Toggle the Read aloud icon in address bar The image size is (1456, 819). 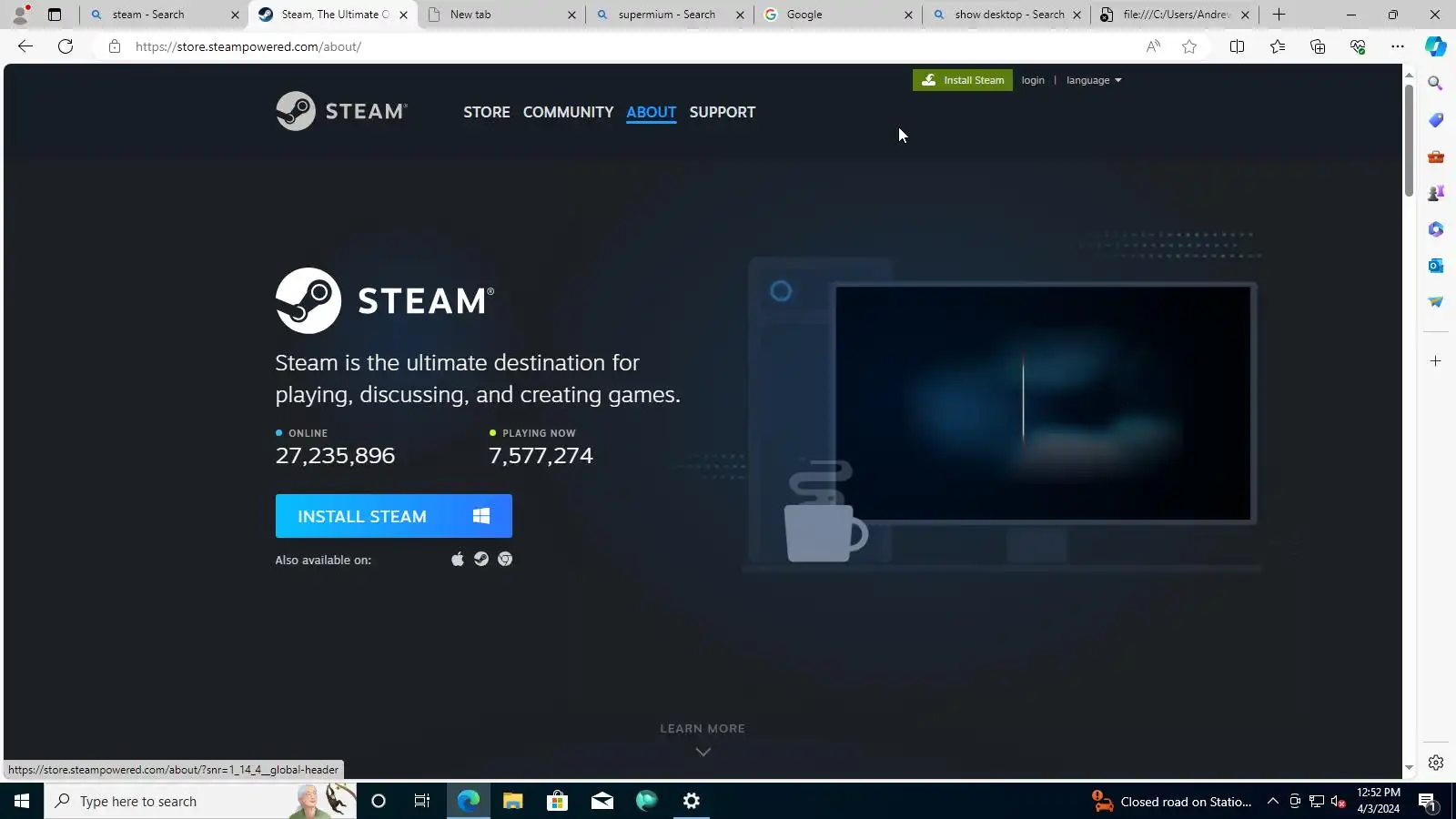click(1153, 46)
